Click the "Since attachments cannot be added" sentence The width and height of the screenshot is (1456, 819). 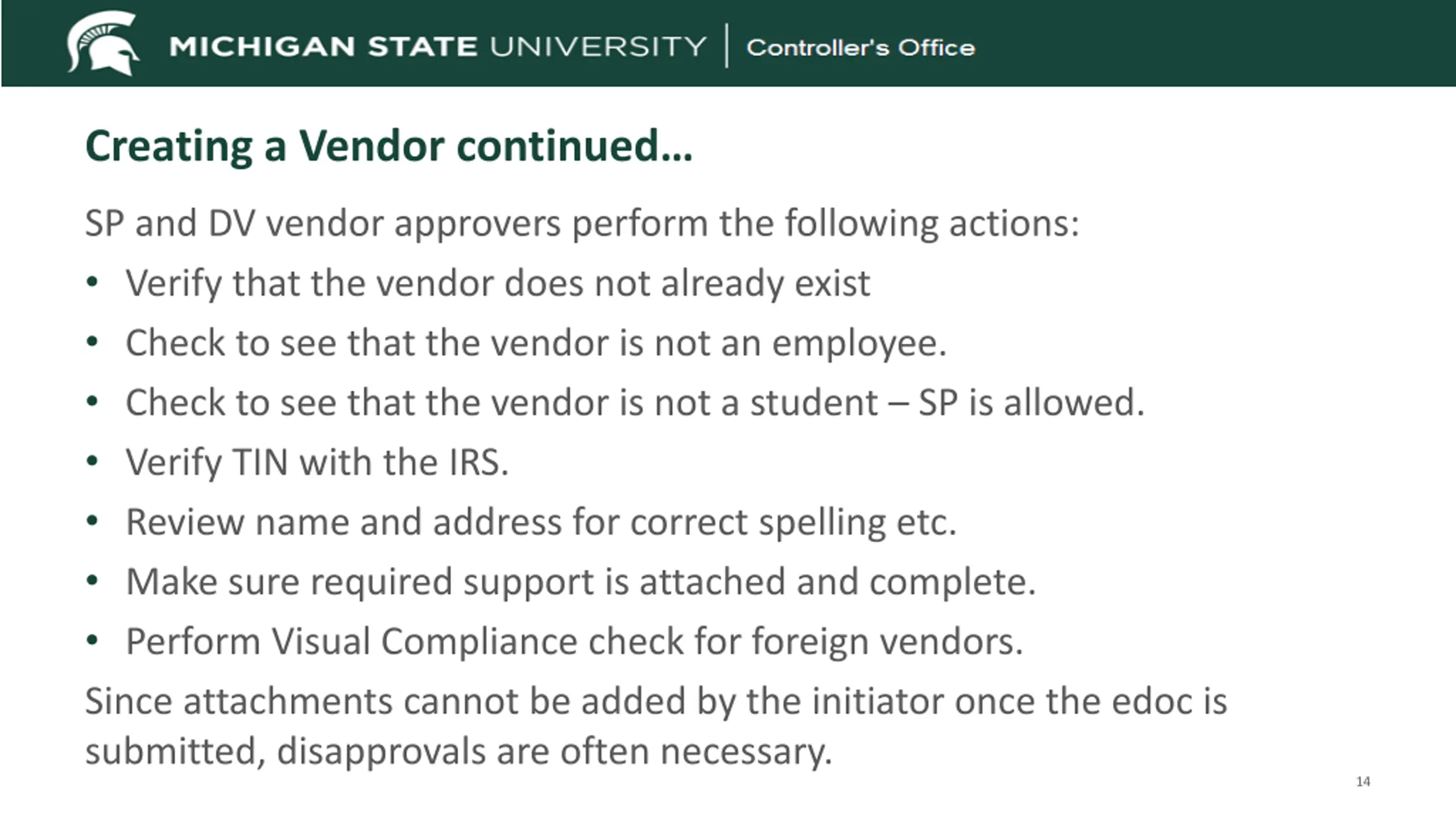click(656, 701)
